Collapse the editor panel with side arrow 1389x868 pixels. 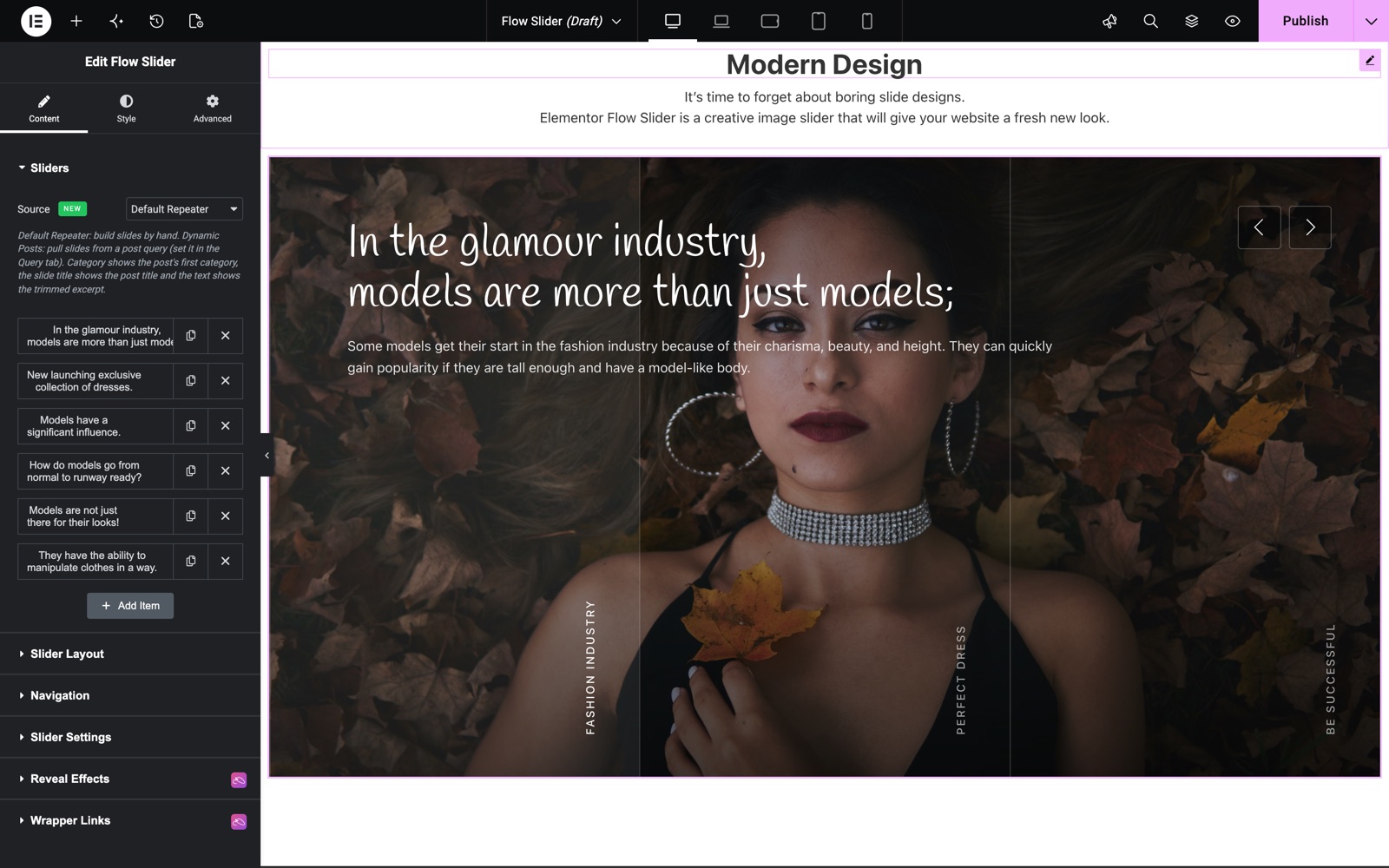(267, 455)
